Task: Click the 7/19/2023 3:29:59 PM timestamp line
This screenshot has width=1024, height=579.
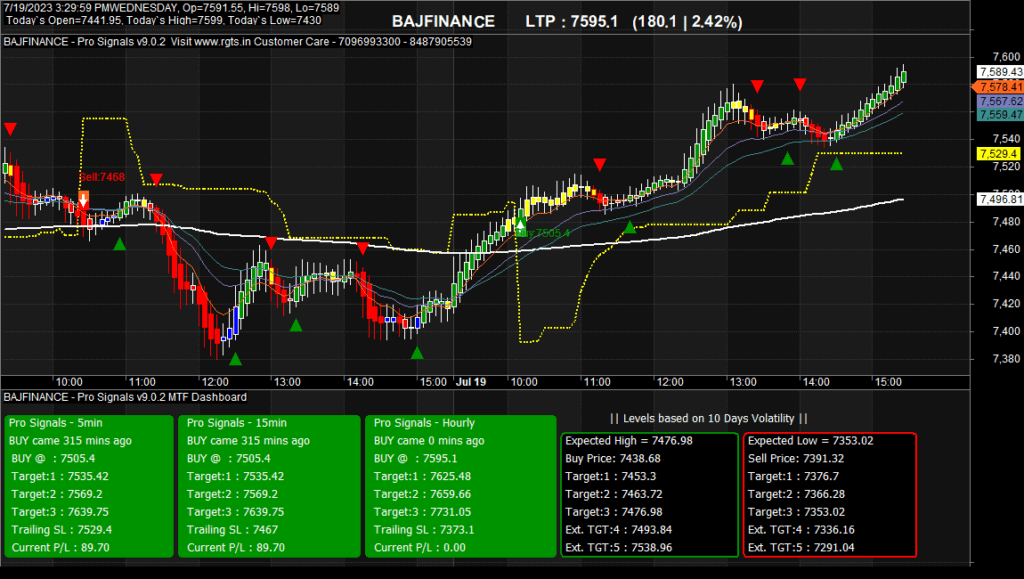Action: coord(171,8)
